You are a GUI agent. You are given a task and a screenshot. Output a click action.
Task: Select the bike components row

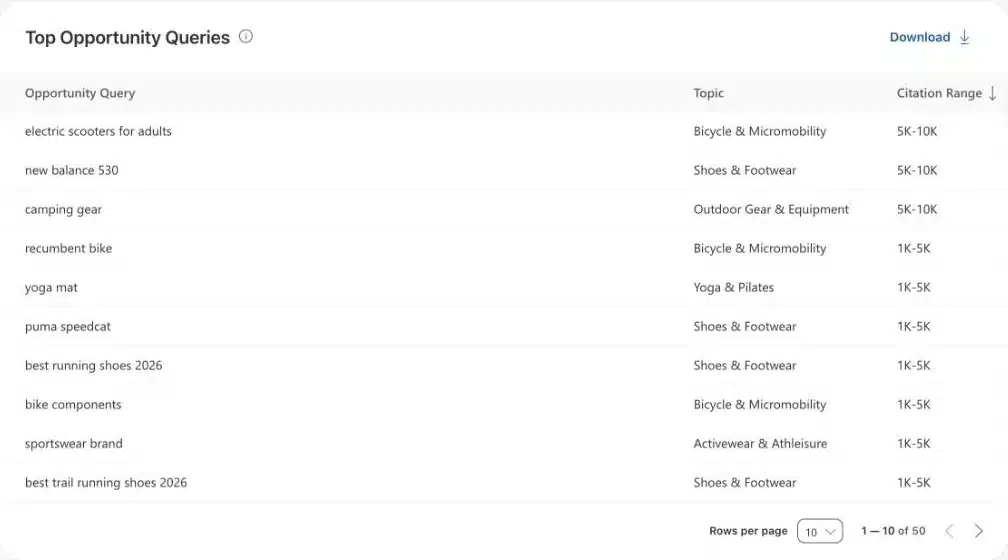click(x=504, y=404)
